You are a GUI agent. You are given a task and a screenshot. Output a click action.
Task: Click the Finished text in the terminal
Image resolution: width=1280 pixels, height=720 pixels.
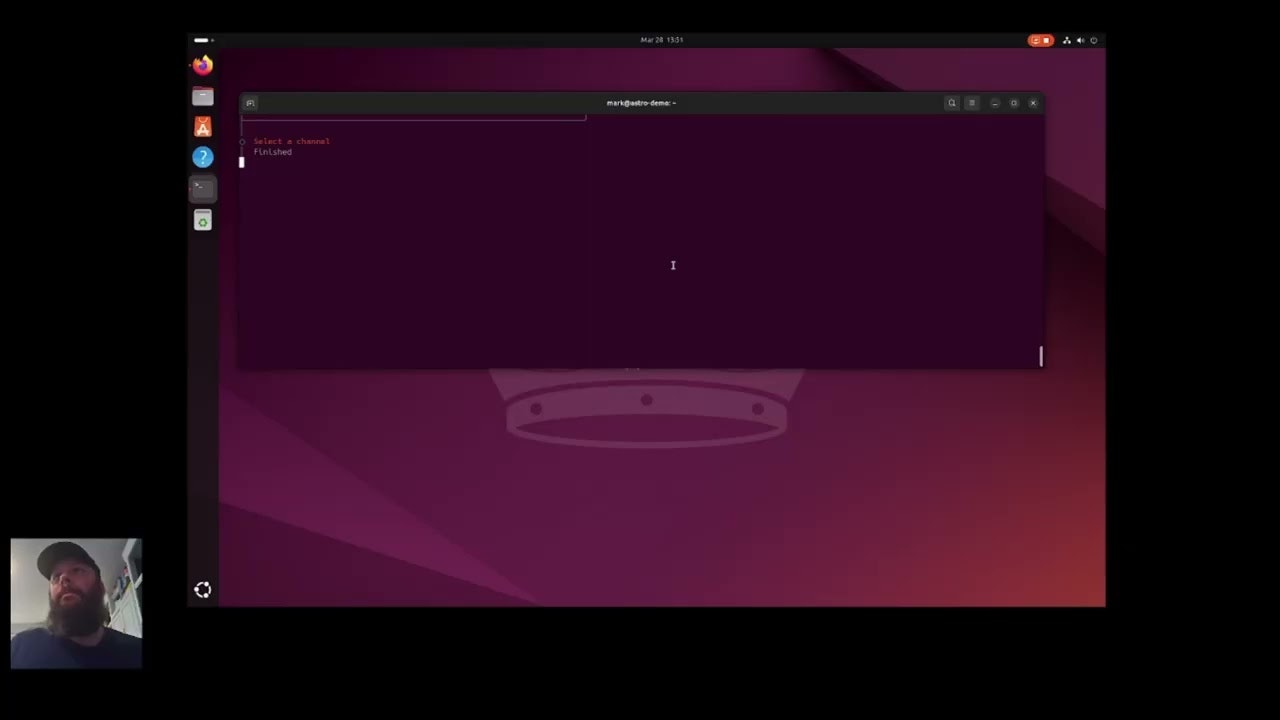(272, 152)
